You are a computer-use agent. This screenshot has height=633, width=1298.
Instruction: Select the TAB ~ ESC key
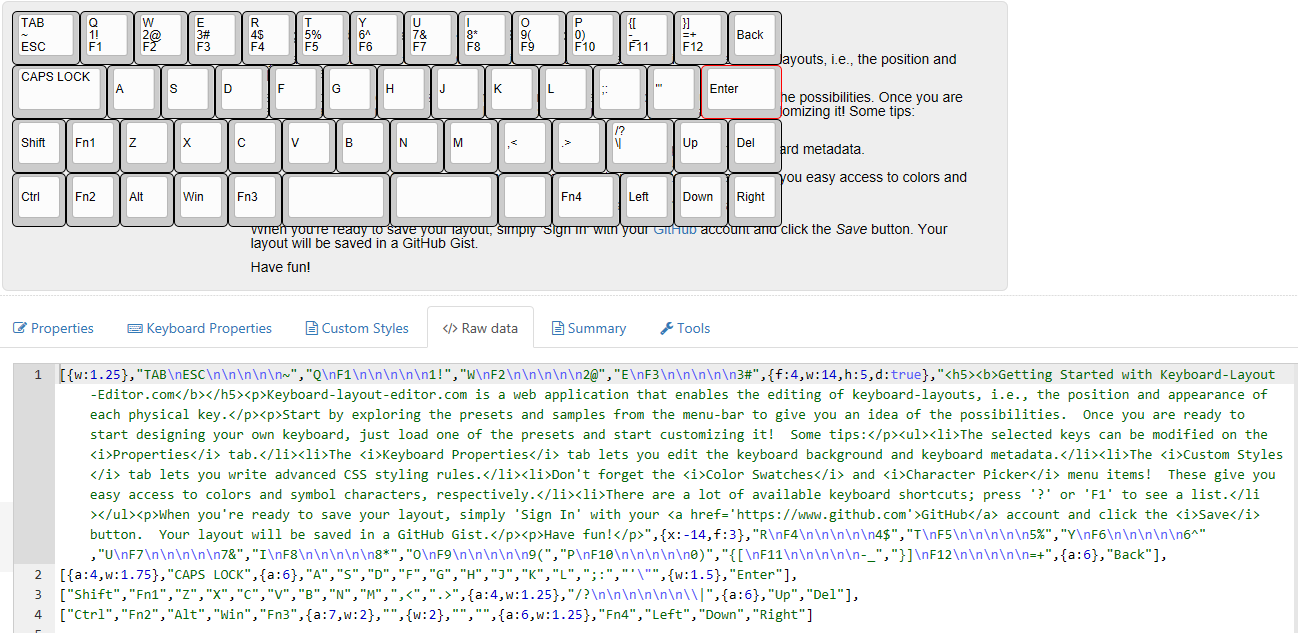46,38
